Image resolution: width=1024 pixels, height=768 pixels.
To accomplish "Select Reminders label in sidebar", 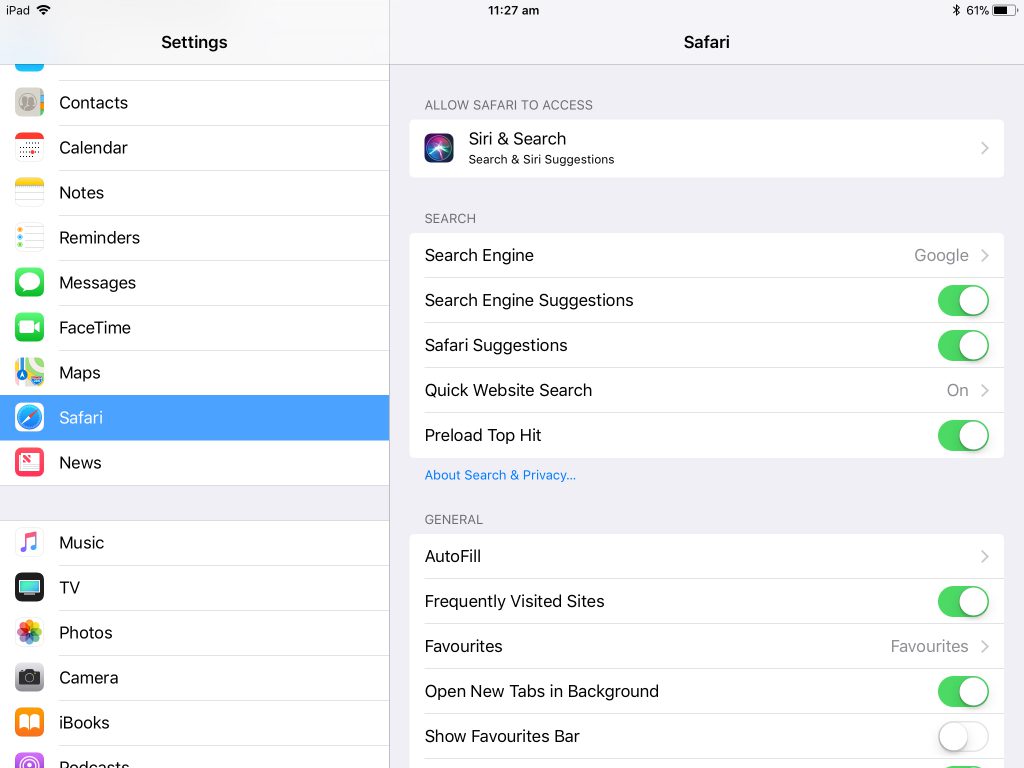I will (x=99, y=238).
